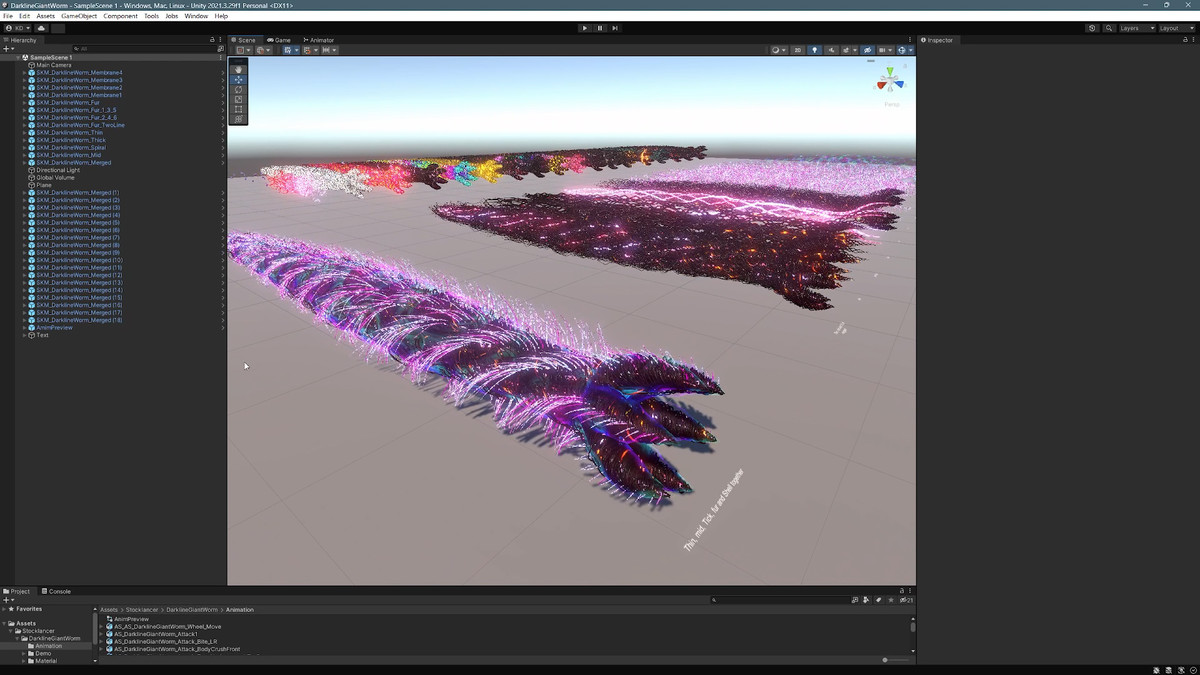Click the Play button
The height and width of the screenshot is (675, 1200).
pyautogui.click(x=585, y=28)
